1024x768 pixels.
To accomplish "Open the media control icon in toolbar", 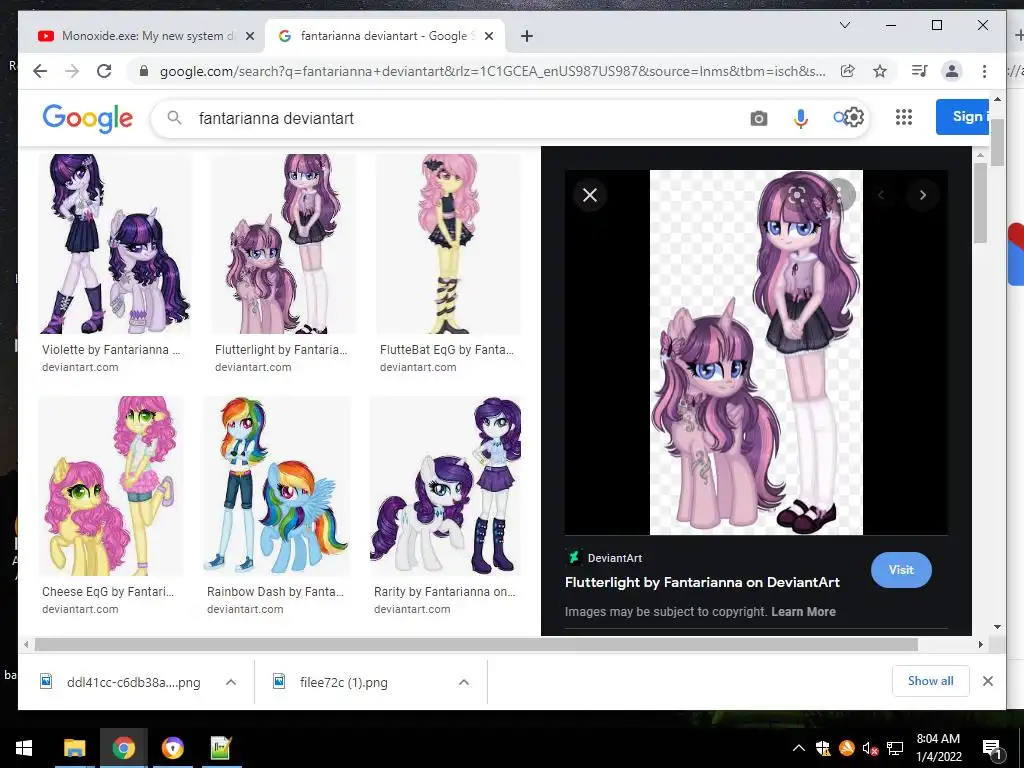I will pyautogui.click(x=920, y=71).
